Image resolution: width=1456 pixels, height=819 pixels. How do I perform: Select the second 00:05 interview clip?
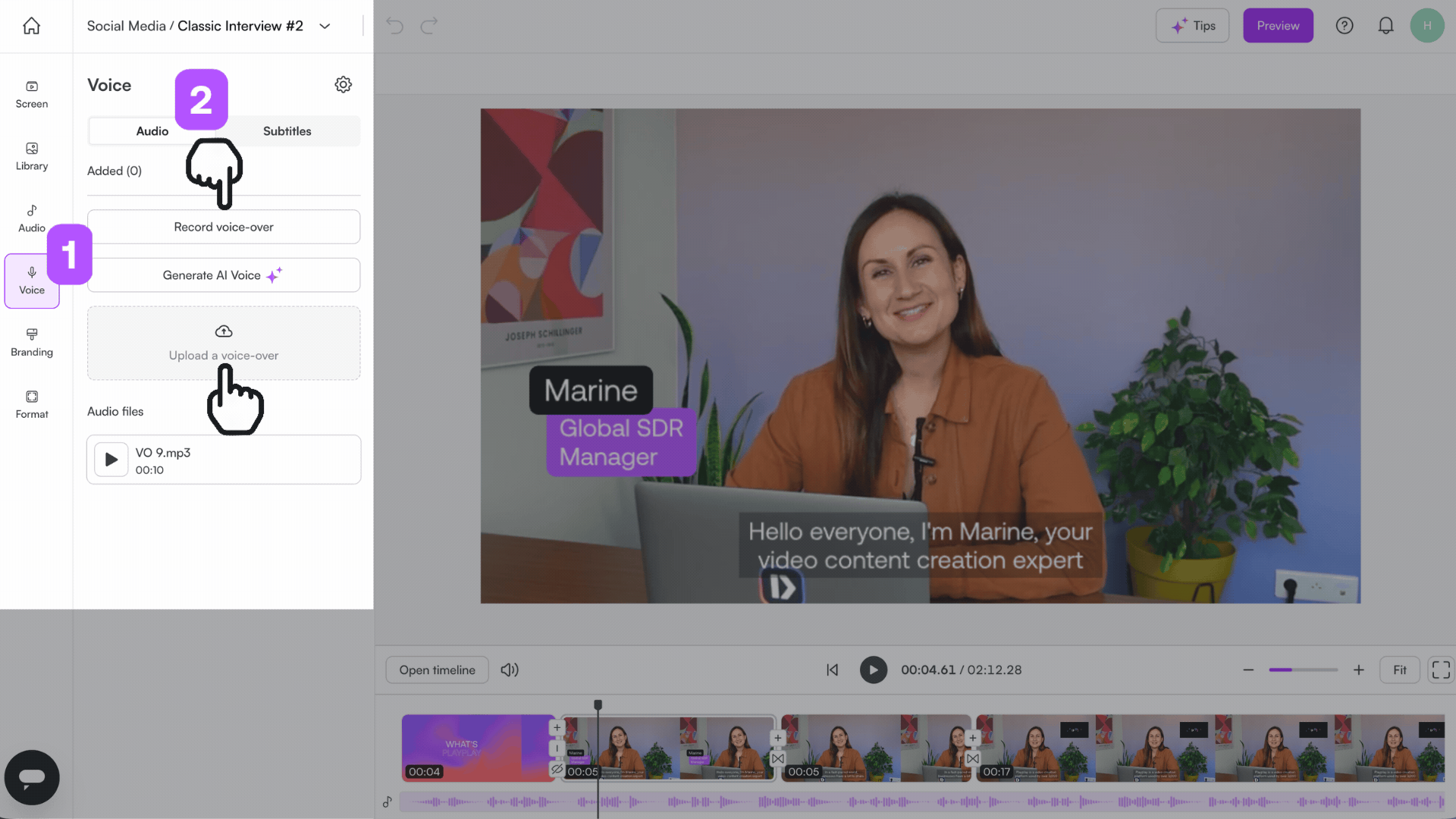click(x=877, y=748)
